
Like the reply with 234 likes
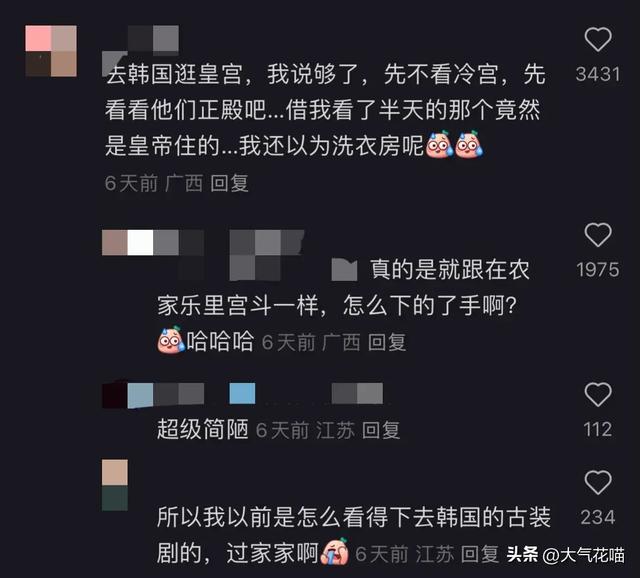point(598,482)
